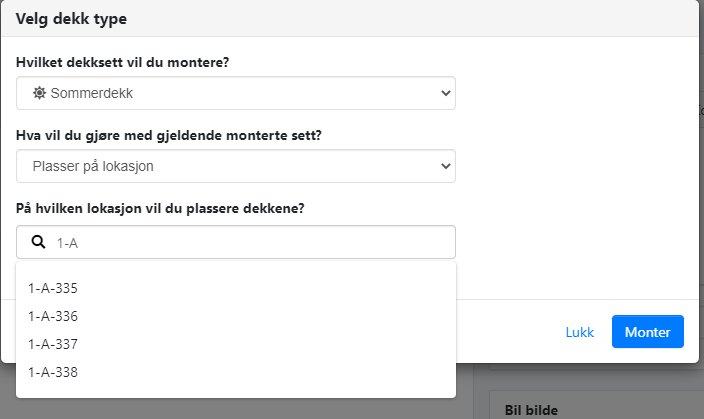Click the chevron arrow on the Sommerdekk dropdown
This screenshot has width=704, height=419.
pyautogui.click(x=446, y=93)
